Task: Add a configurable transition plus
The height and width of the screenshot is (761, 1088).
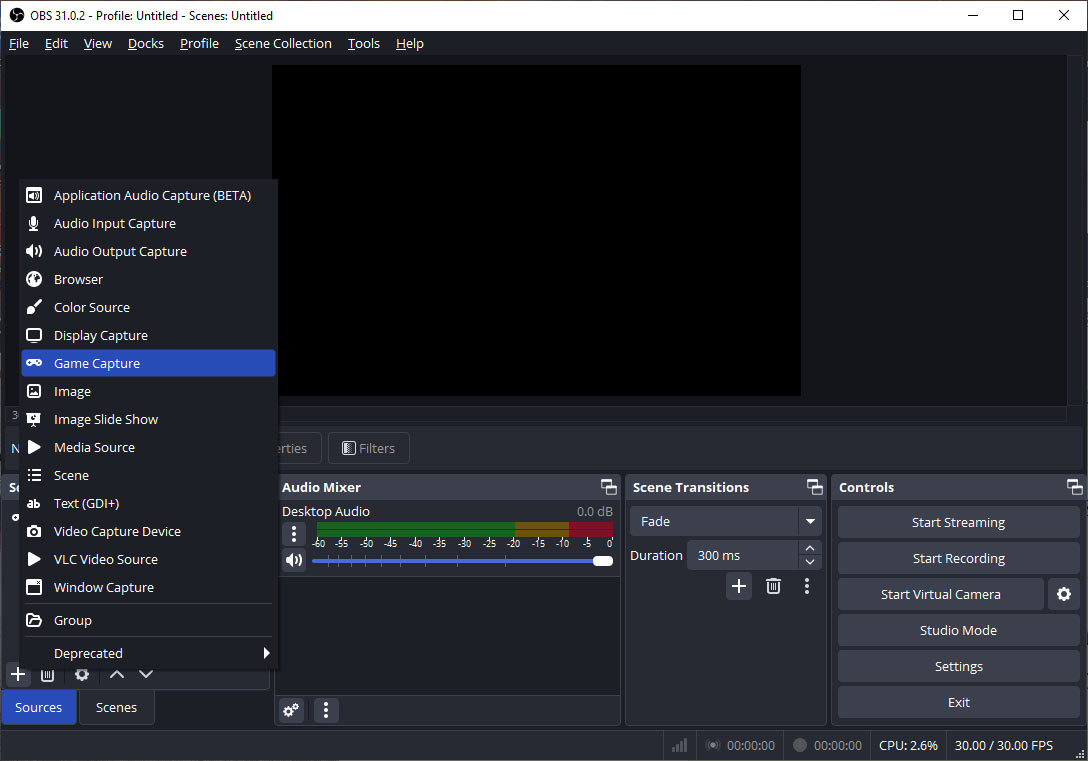Action: [739, 586]
